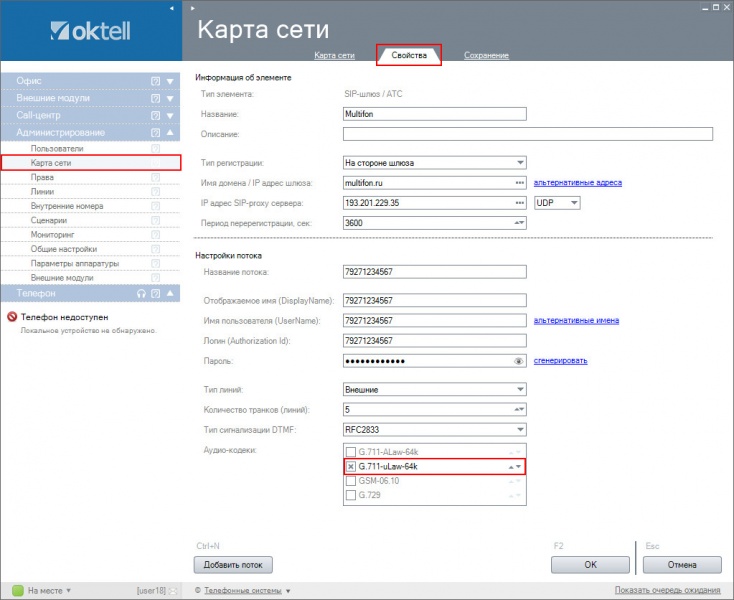The image size is (734, 600).
Task: Show password with the eye icon
Action: click(518, 361)
